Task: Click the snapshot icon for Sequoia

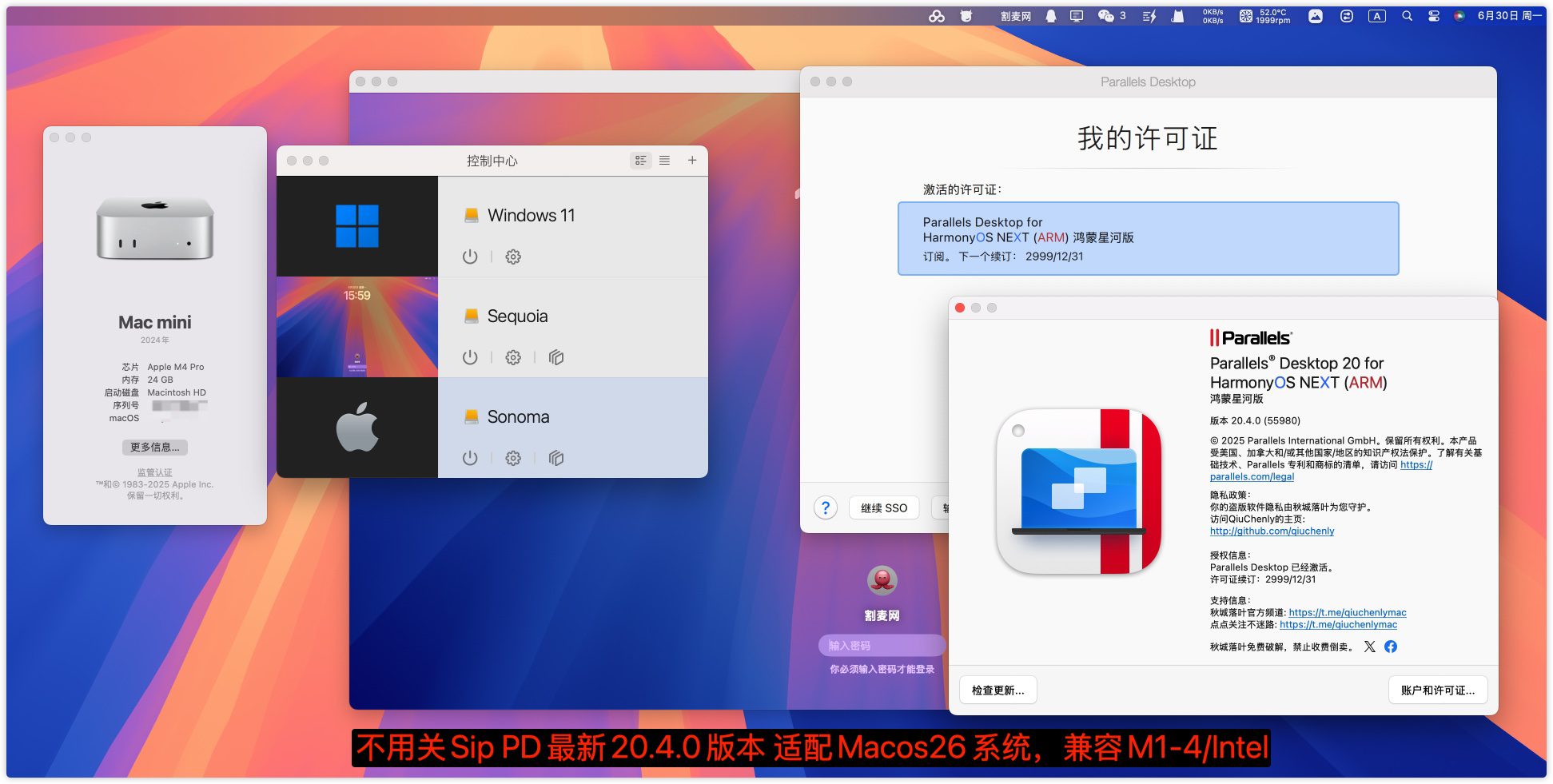Action: click(556, 357)
